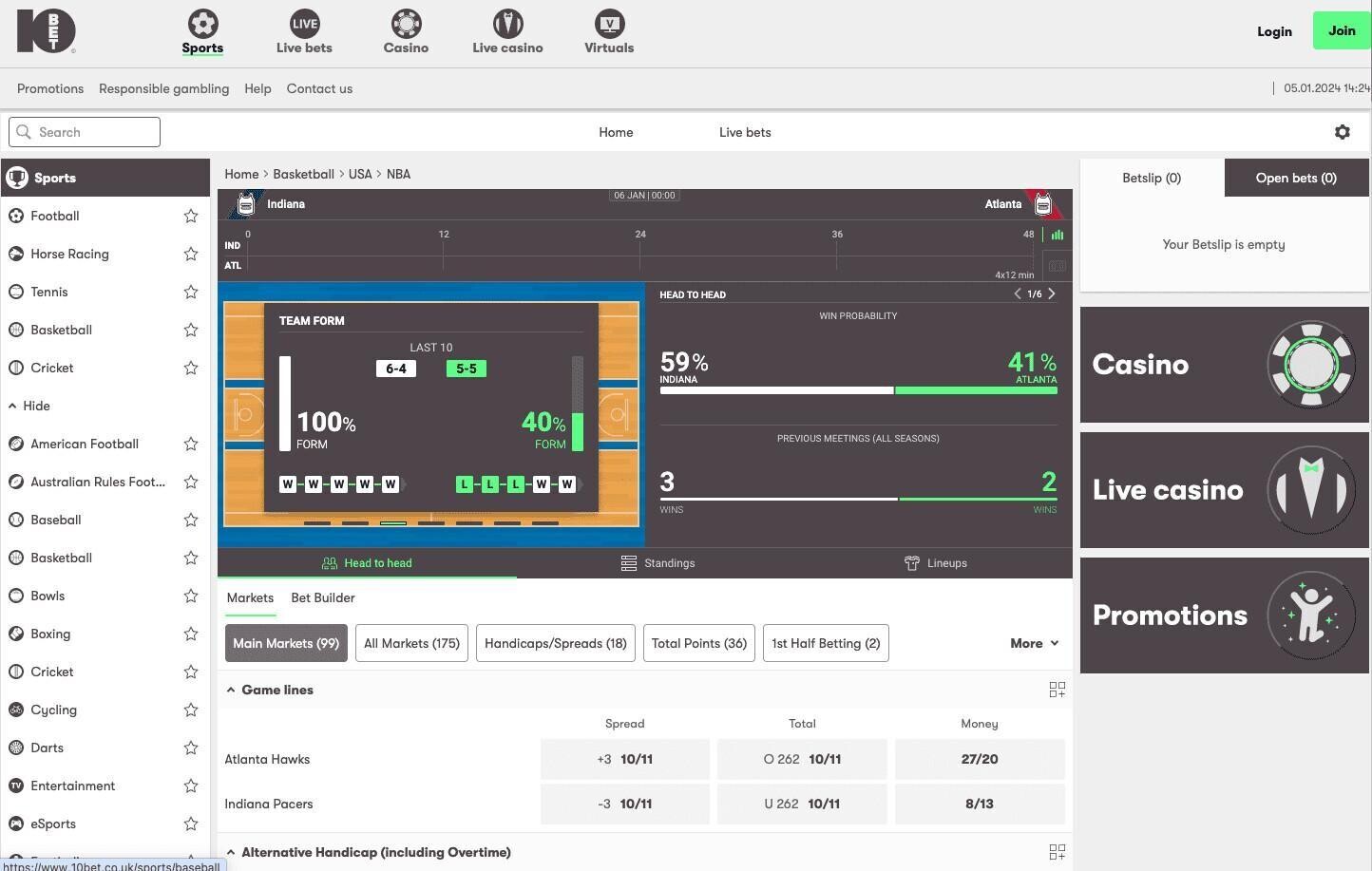The height and width of the screenshot is (871, 1372).
Task: Click the Join button
Action: 1342,30
